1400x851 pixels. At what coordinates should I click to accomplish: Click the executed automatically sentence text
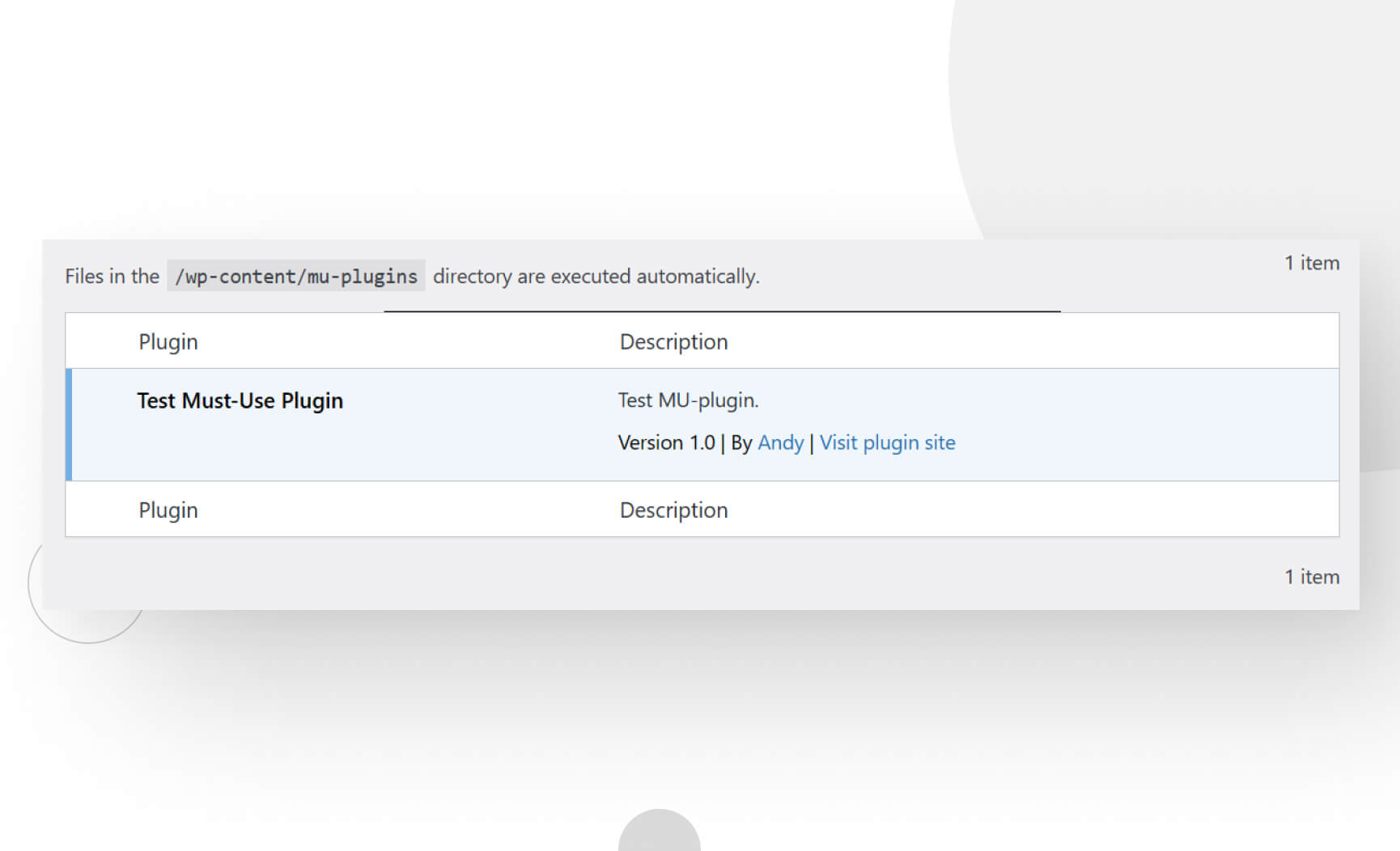[x=596, y=276]
